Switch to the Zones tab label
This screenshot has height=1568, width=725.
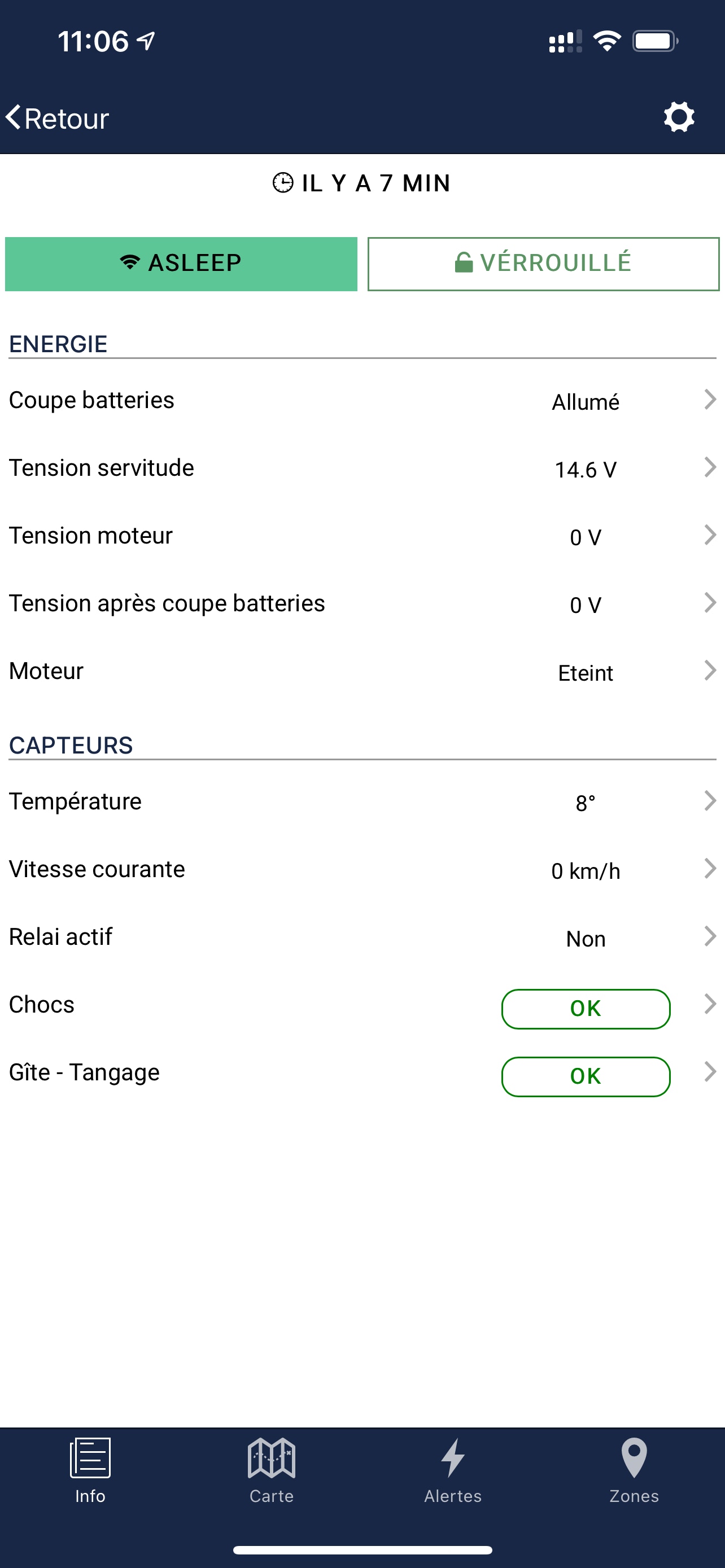click(x=634, y=1496)
